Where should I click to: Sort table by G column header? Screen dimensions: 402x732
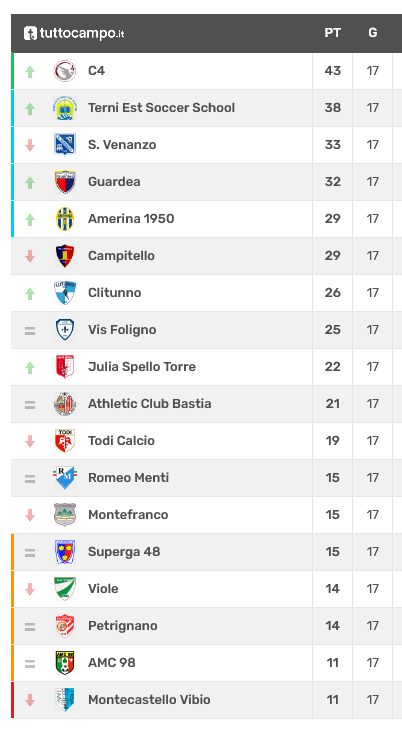pyautogui.click(x=373, y=33)
